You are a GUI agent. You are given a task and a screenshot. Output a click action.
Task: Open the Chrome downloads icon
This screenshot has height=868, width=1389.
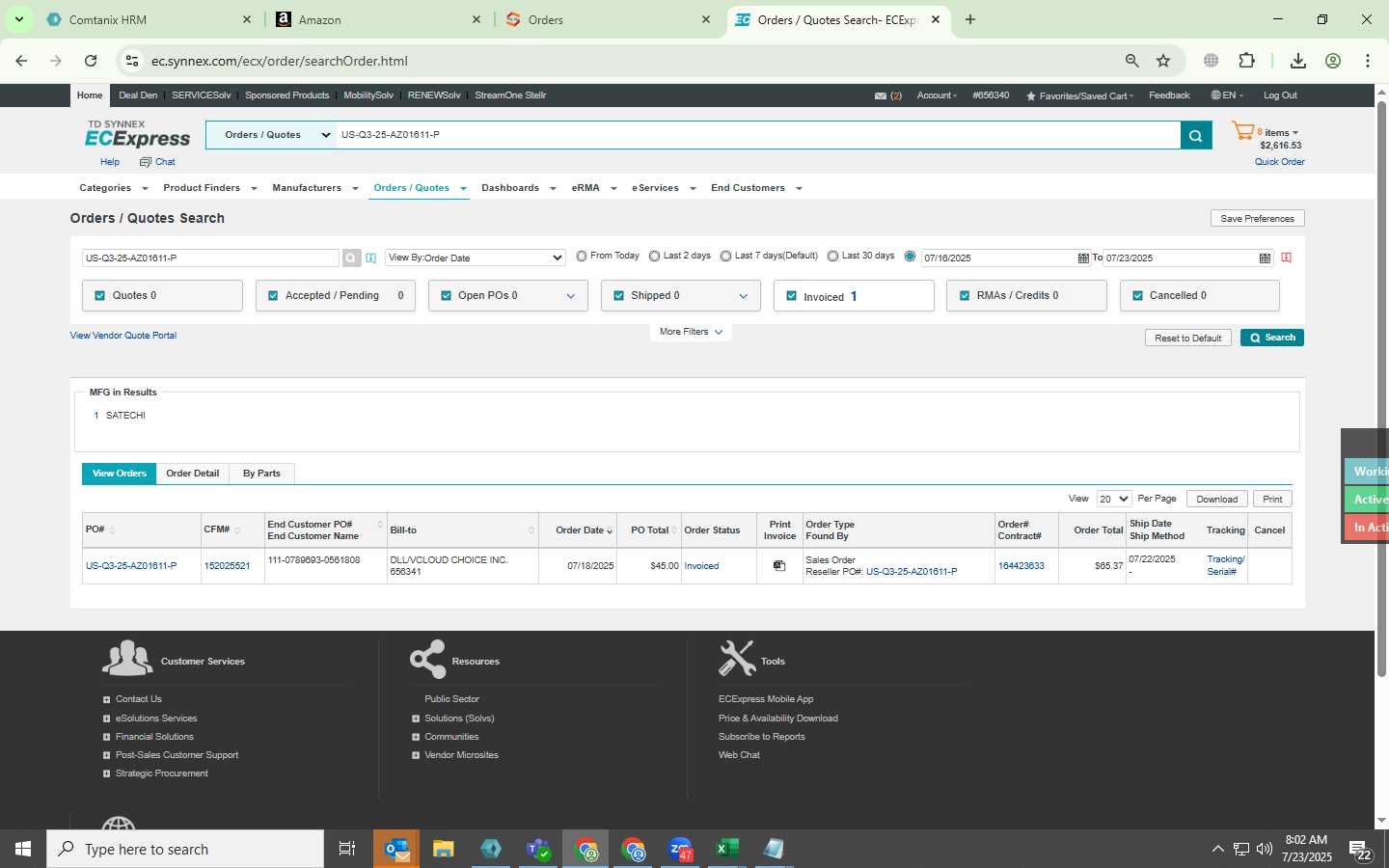pos(1298,61)
